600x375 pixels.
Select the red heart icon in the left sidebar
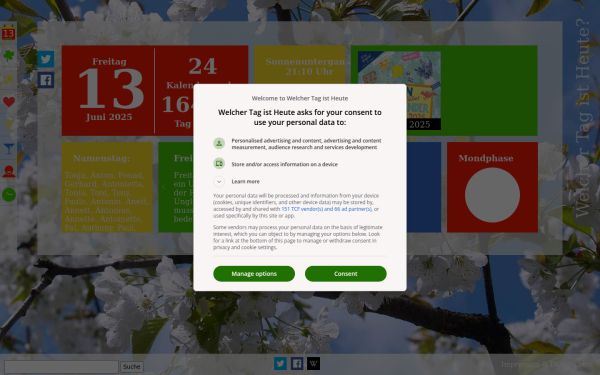[x=9, y=102]
